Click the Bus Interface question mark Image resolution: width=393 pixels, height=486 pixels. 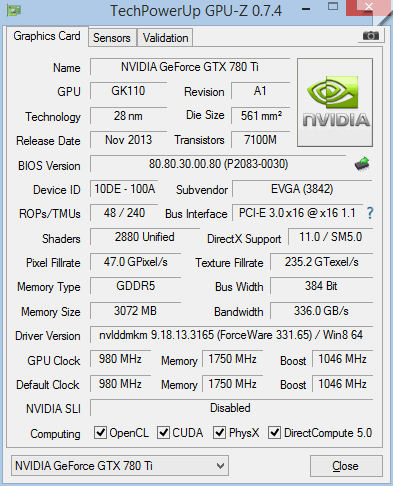point(370,213)
